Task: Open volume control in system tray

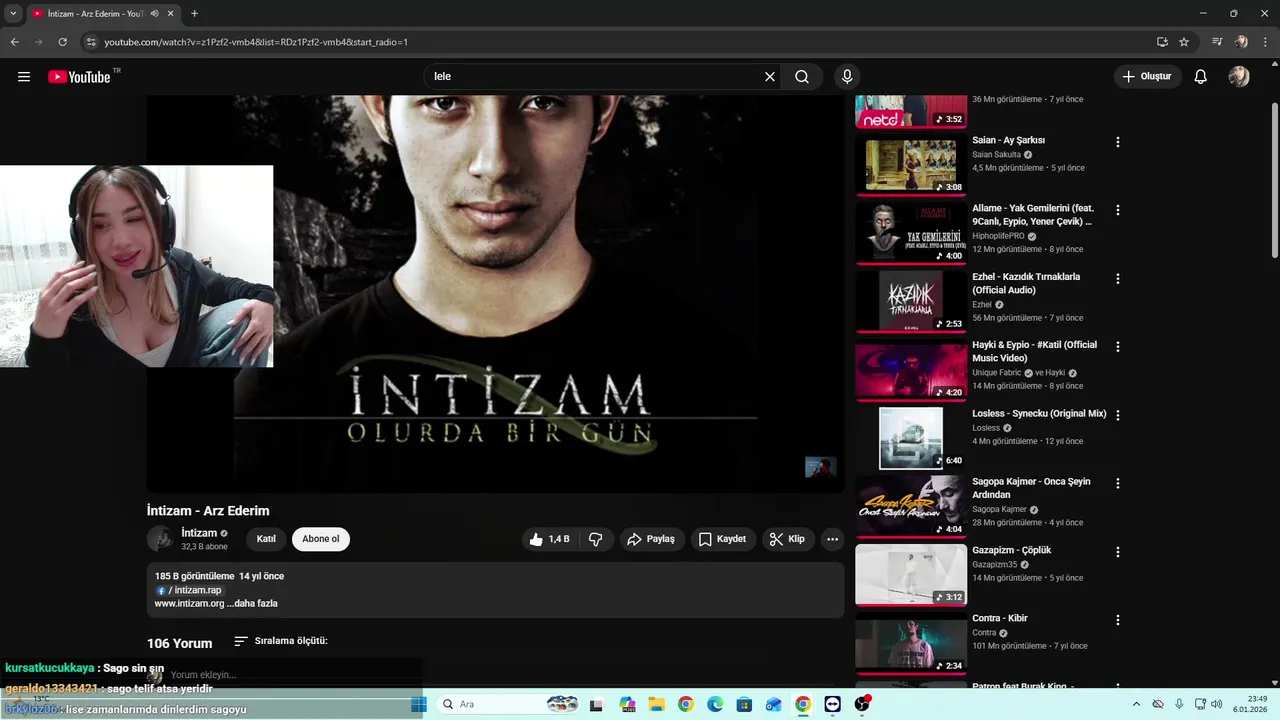Action: click(x=1217, y=704)
